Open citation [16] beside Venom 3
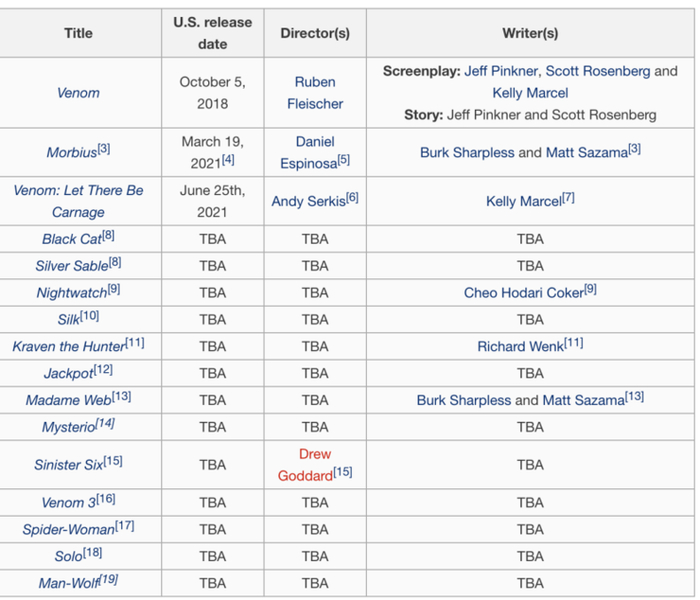Image resolution: width=700 pixels, height=600 pixels. coord(106,499)
